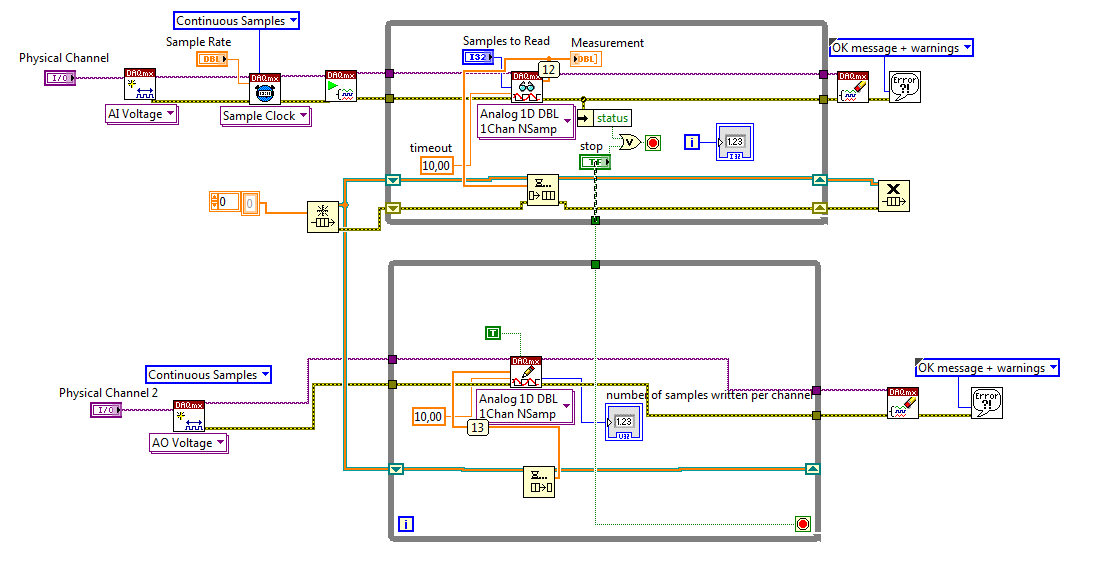Open the Sample Clock polymorphic selector
The image size is (1104, 572).
click(266, 116)
